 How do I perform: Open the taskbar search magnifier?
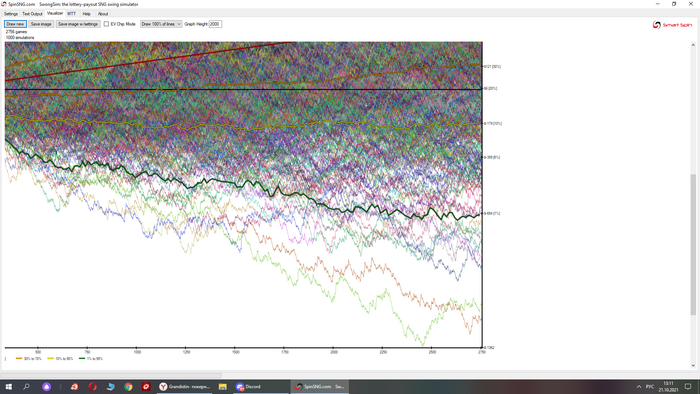pos(26,386)
